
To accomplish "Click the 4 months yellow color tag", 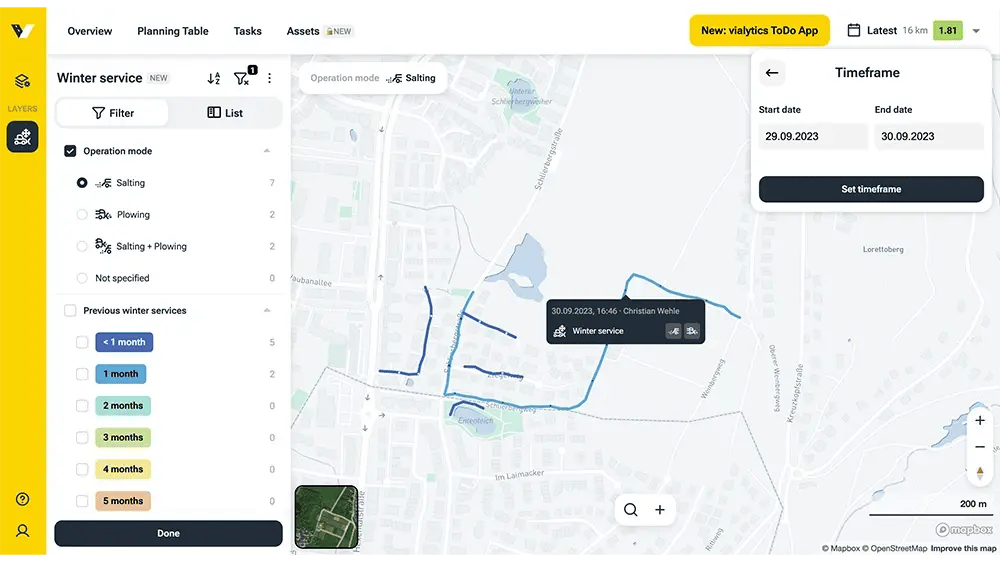I will click(123, 470).
